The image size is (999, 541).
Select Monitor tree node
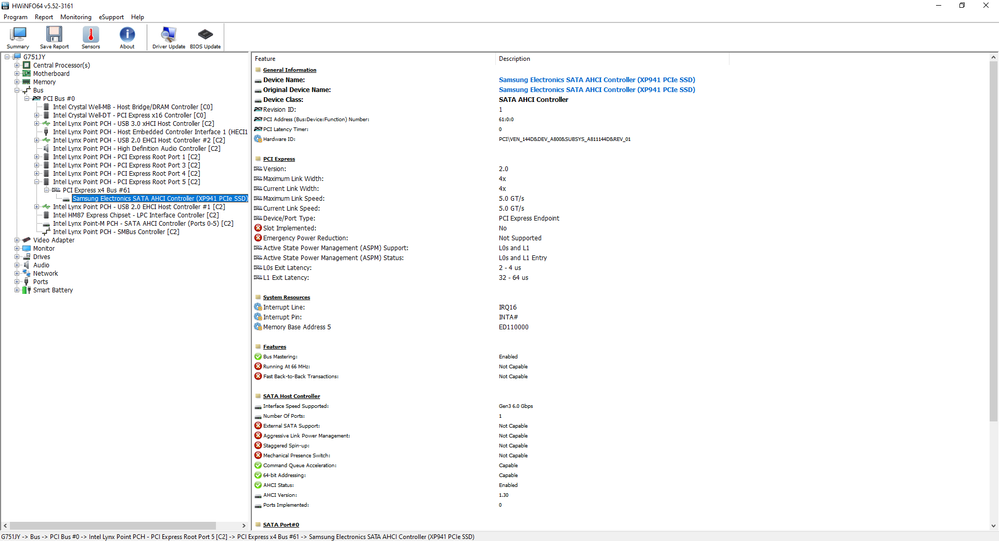(x=44, y=249)
